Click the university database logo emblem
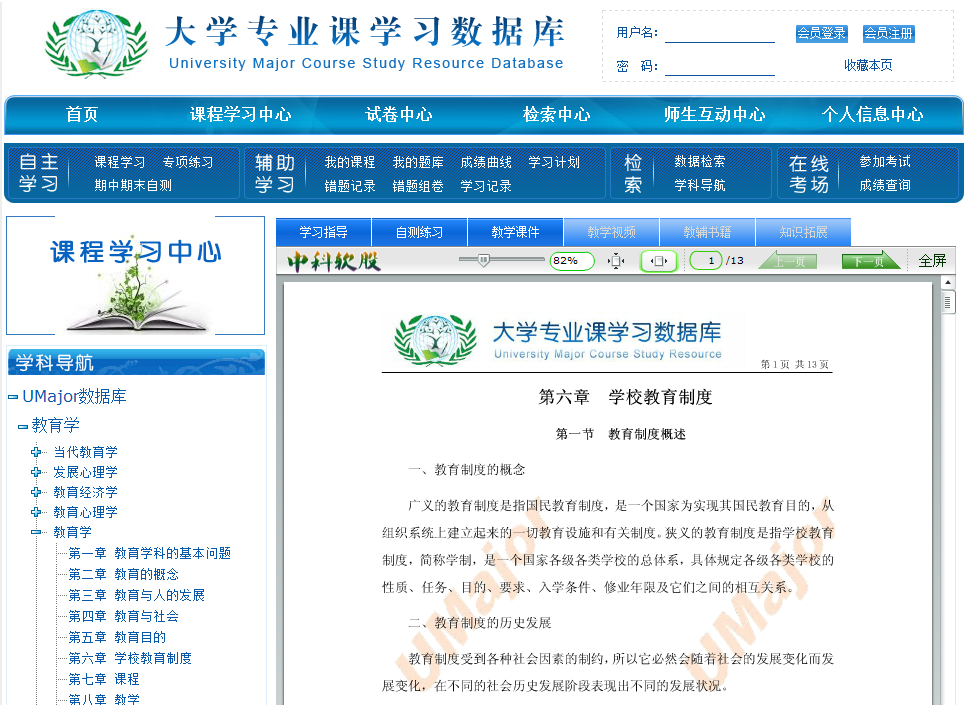The image size is (964, 705). click(95, 44)
